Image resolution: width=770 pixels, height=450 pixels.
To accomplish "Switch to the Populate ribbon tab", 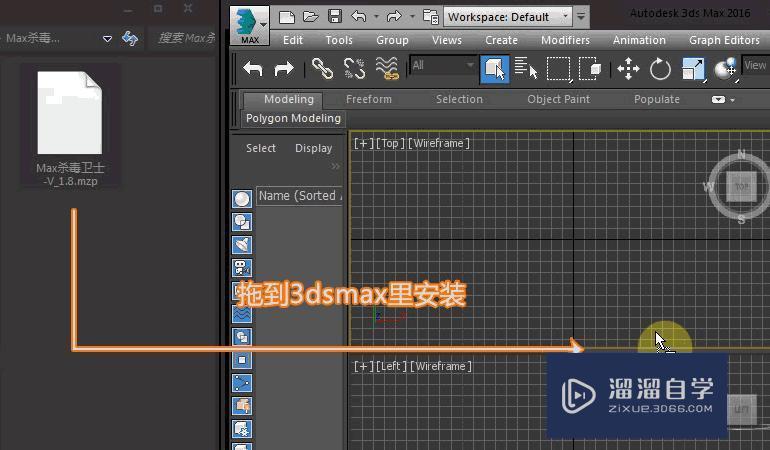I will coord(657,99).
